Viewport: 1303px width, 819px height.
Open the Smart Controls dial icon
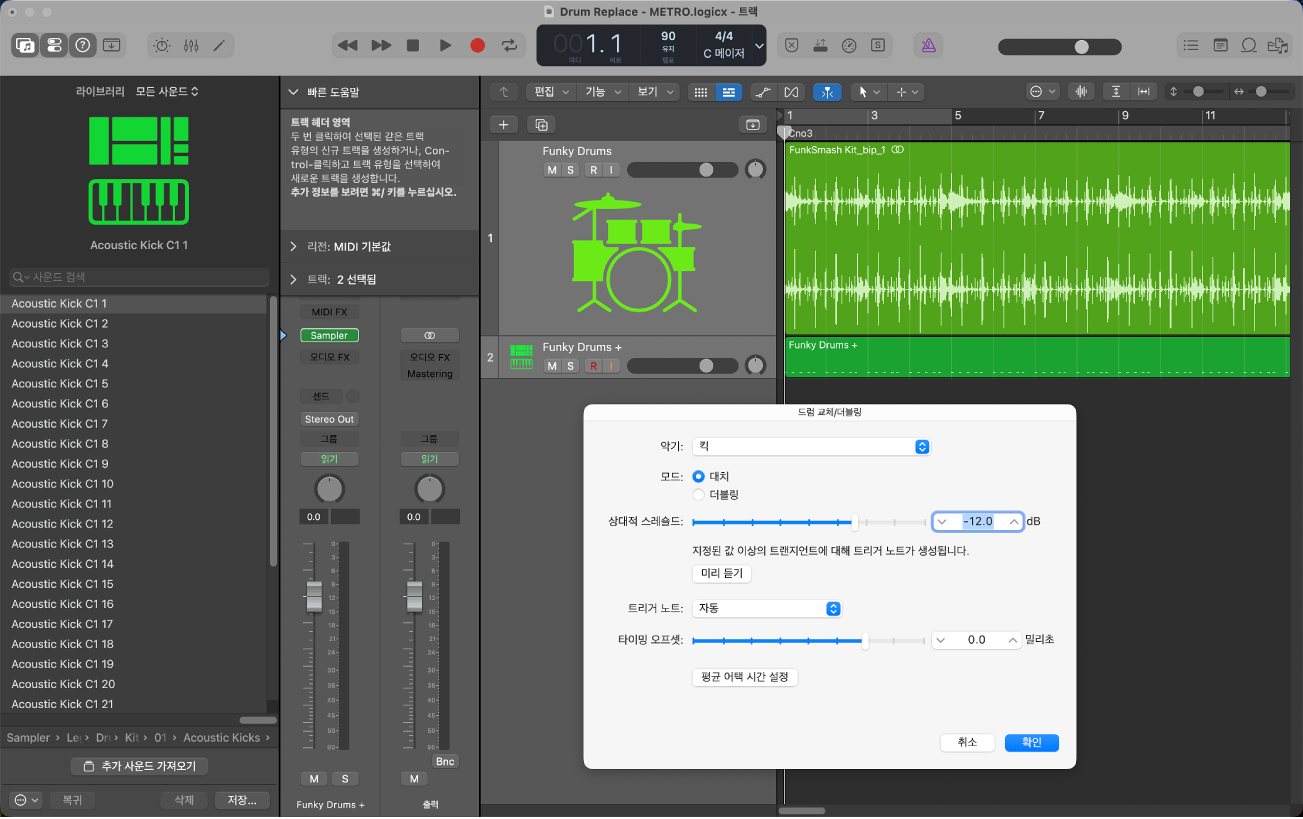[162, 45]
